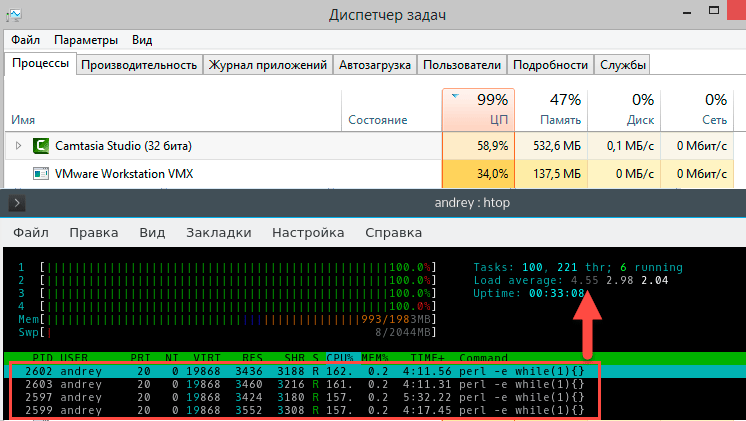Click the Load average text in htop
Image resolution: width=746 pixels, height=421 pixels.
coord(570,280)
